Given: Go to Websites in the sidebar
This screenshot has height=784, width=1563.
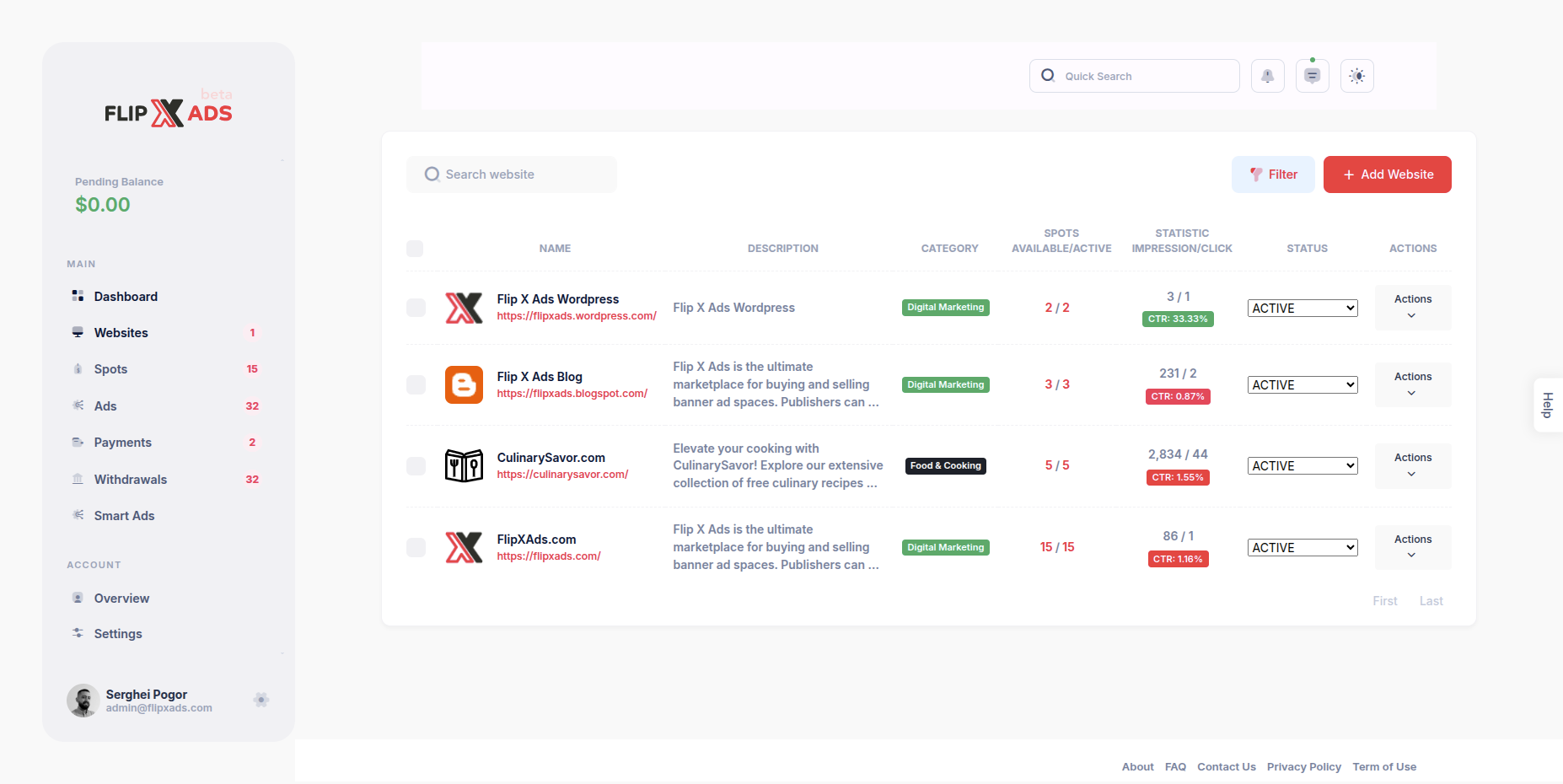Looking at the screenshot, I should (169, 332).
